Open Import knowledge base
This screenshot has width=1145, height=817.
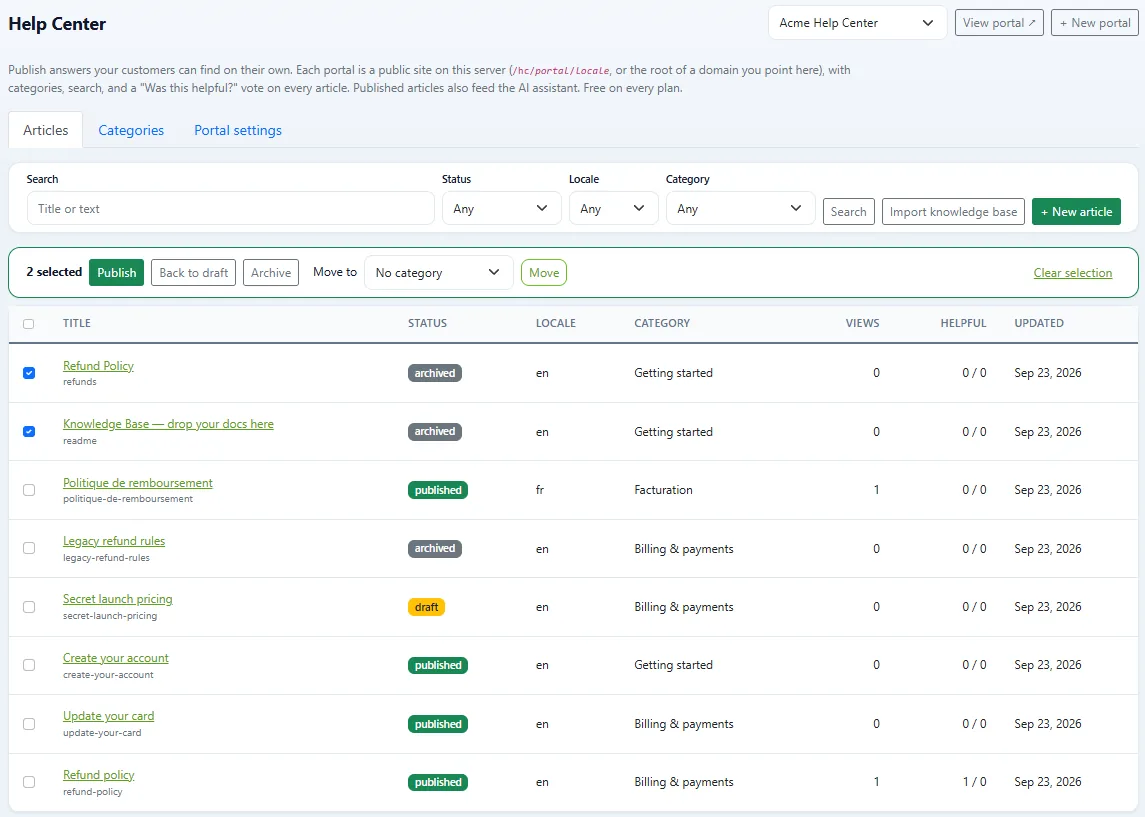click(x=953, y=212)
